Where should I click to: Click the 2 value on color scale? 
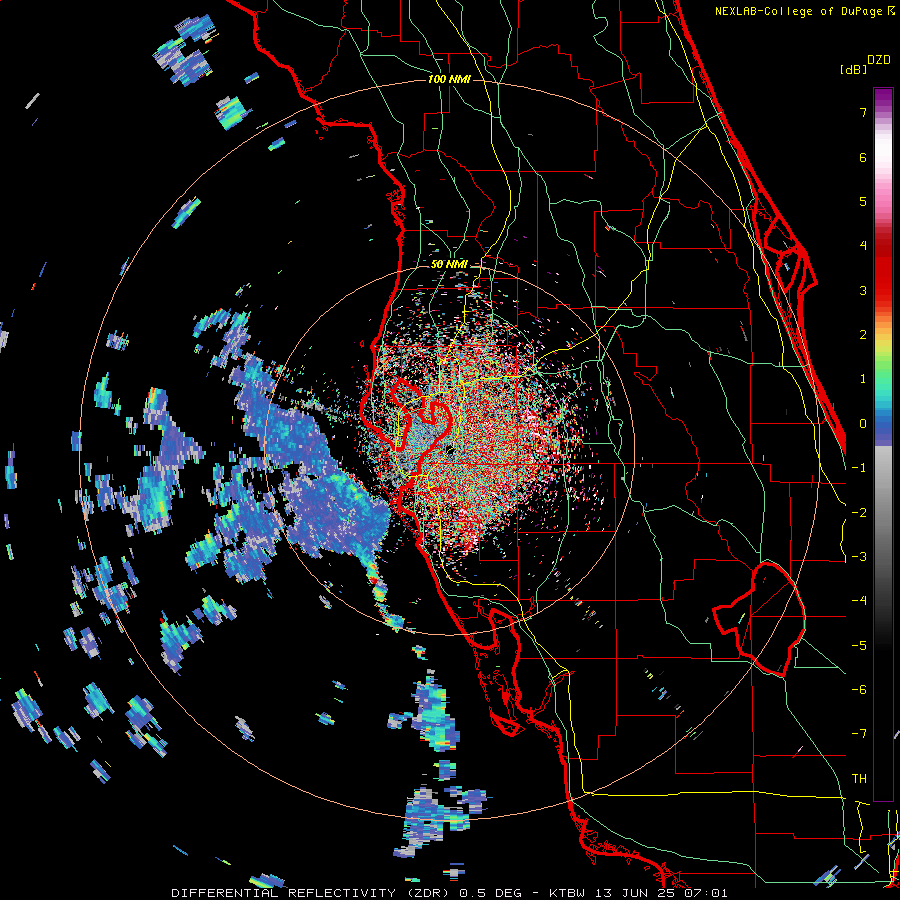[863, 335]
